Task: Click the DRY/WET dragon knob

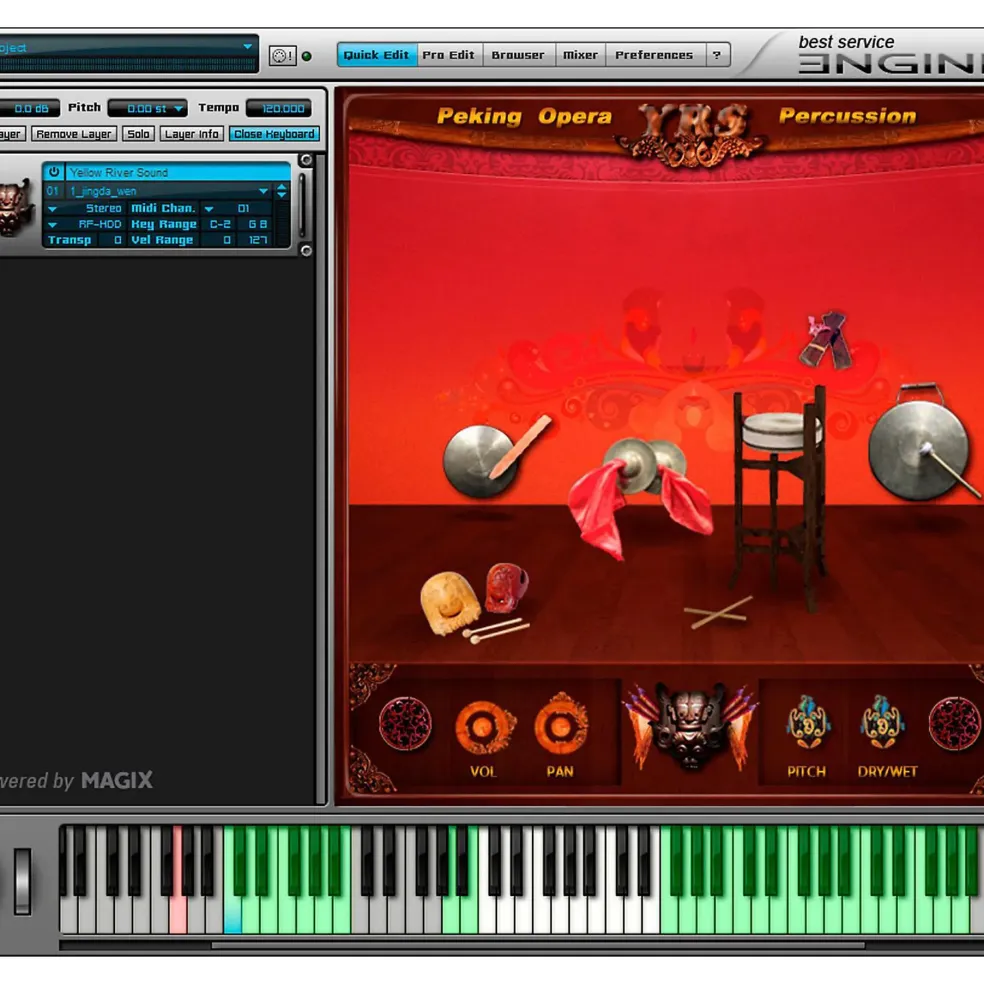Action: [x=882, y=723]
